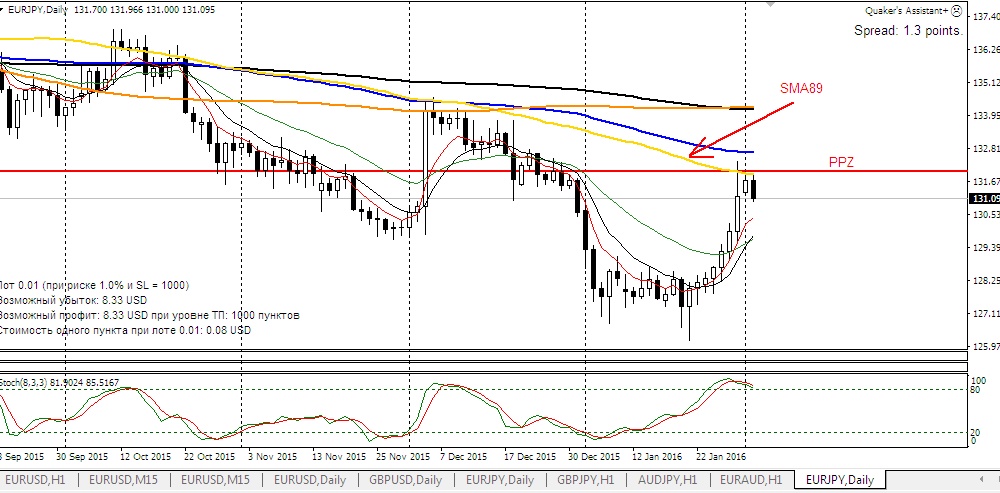Open the inactive EURJPY,Daily tab beside GBPUSD,Daily
Viewport: 1000px width, 493px height.
500,480
